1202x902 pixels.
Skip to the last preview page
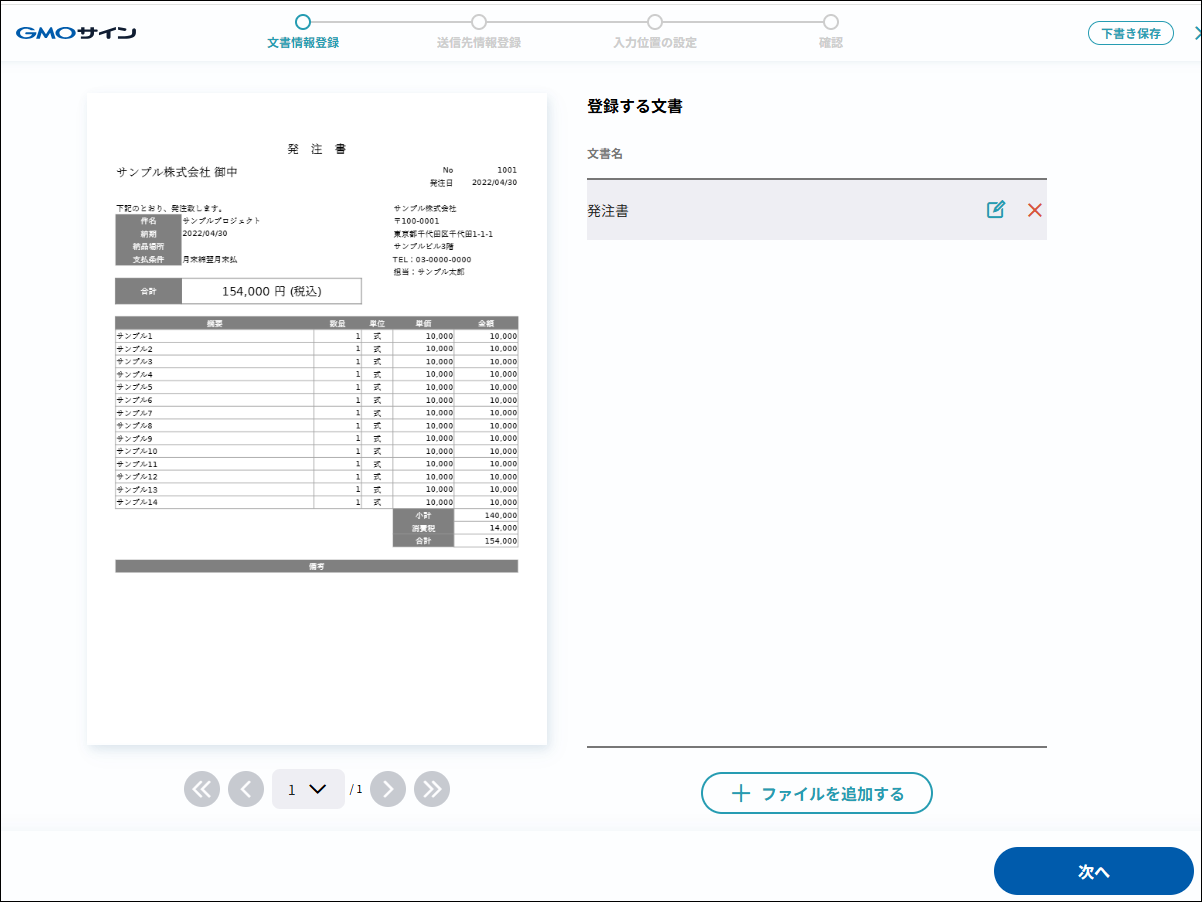coord(432,789)
